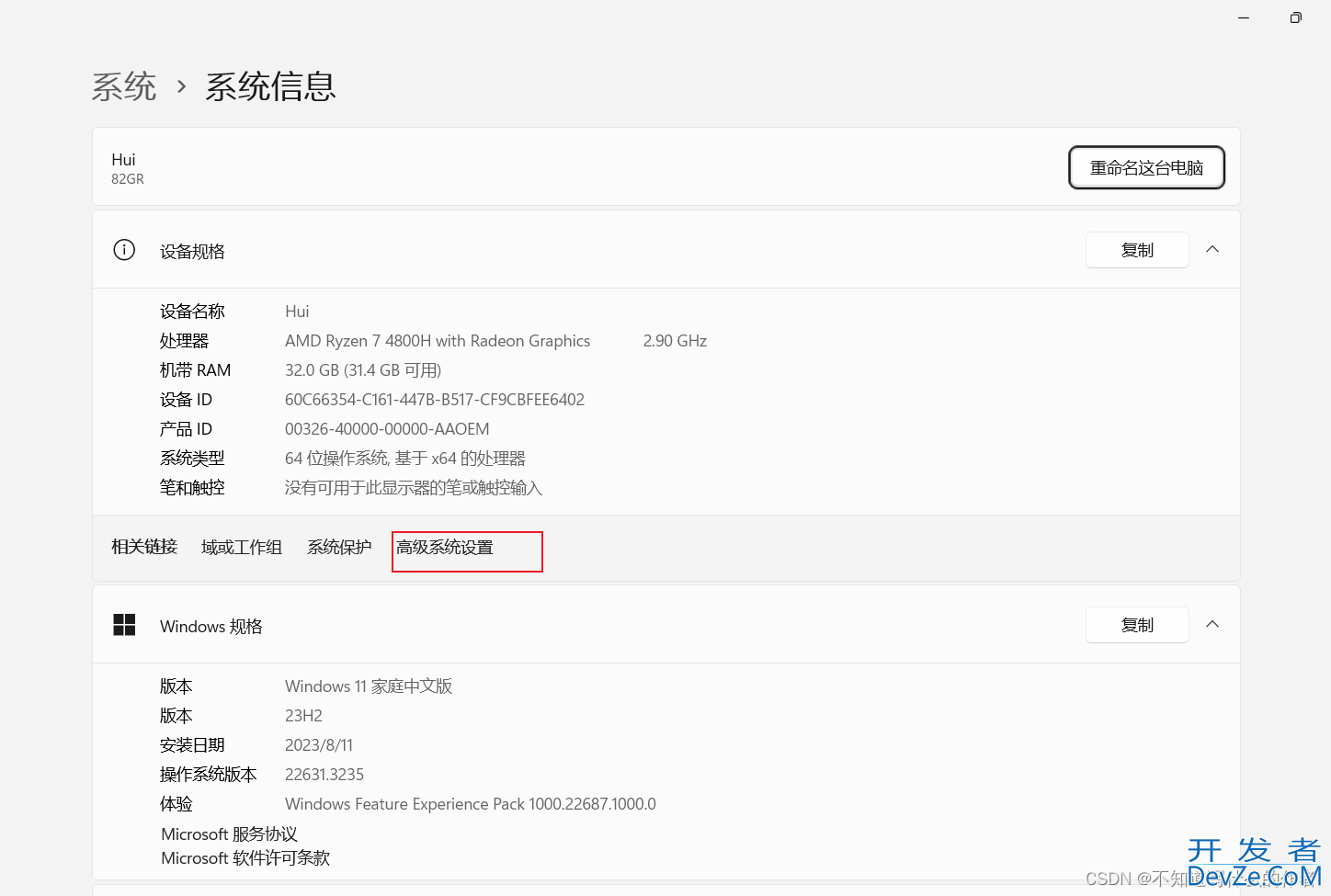The height and width of the screenshot is (896, 1331).
Task: Select OS build 22631.3235
Action: [324, 775]
